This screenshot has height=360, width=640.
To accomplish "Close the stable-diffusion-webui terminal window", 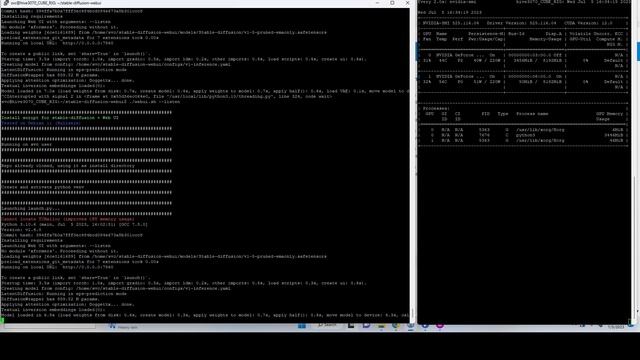I will point(407,2).
